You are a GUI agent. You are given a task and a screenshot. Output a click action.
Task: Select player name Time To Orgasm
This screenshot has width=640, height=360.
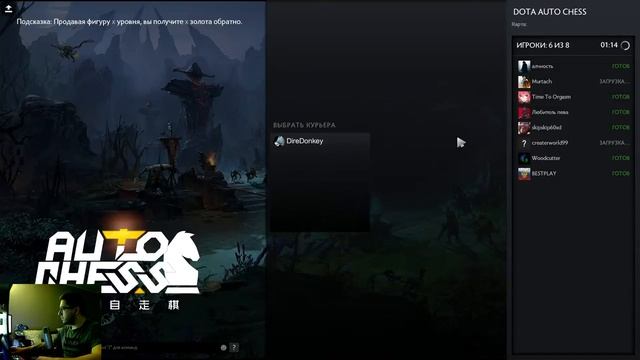tap(551, 97)
